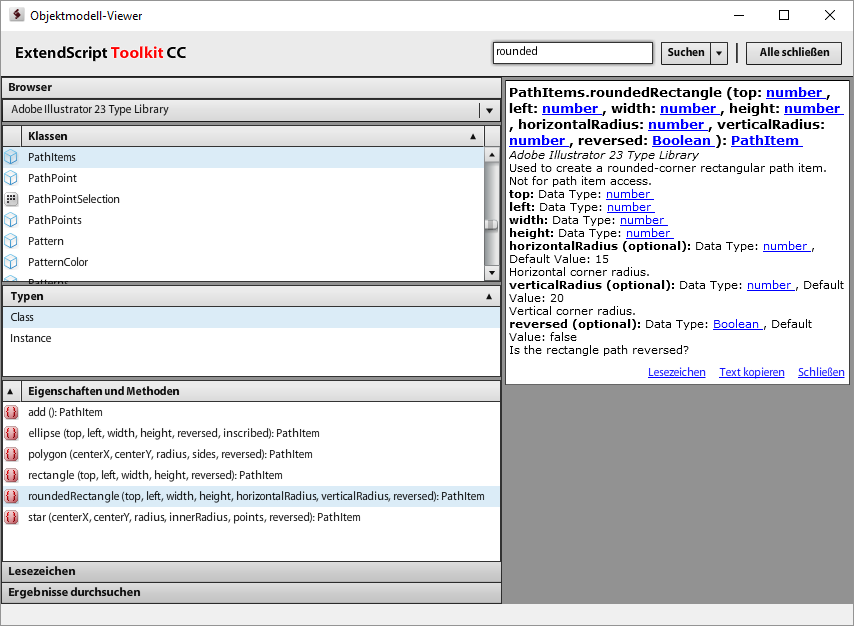The image size is (854, 626).
Task: Expand the Ergebnisse durchsuchen section
Action: point(252,592)
